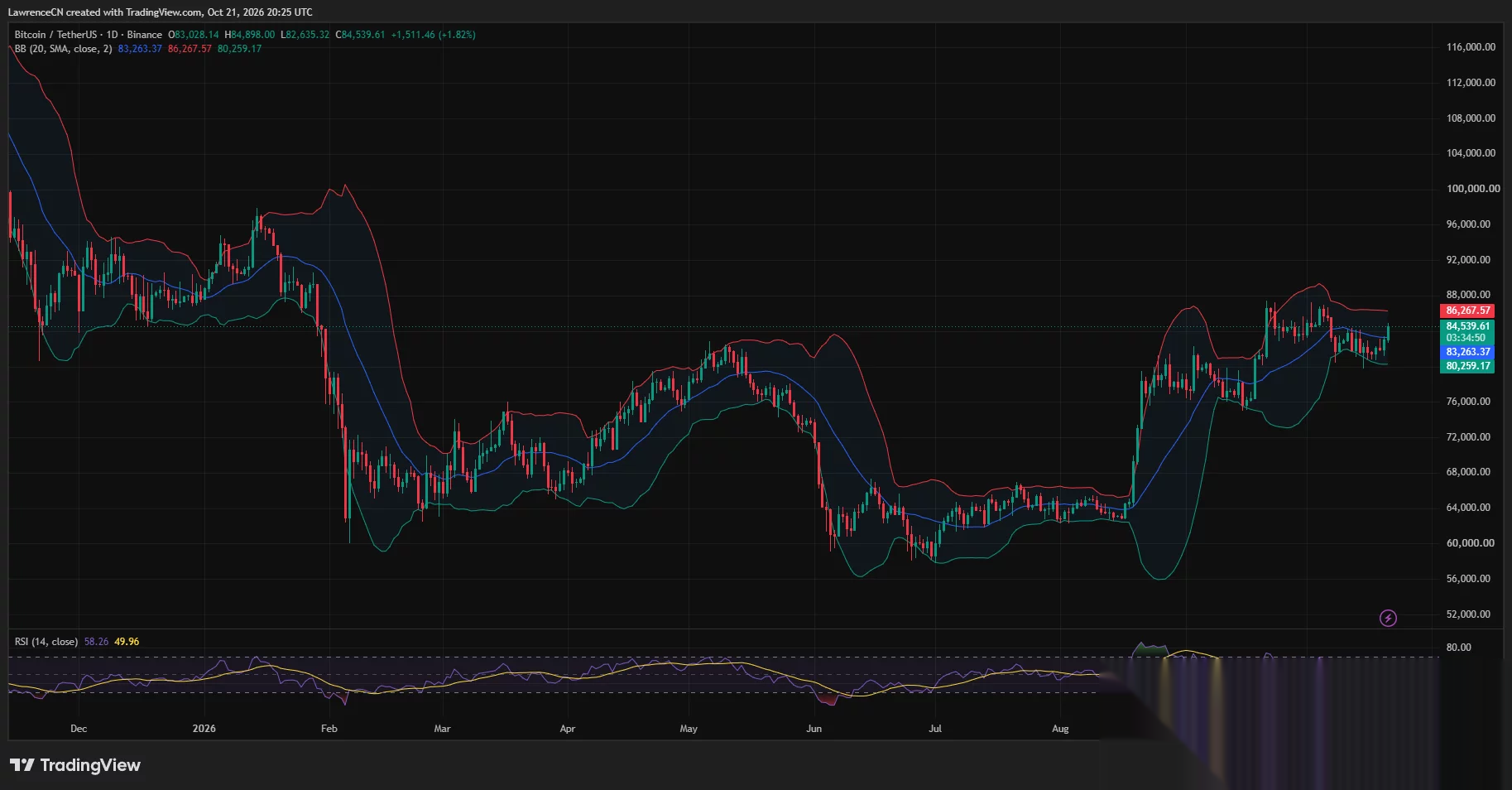The height and width of the screenshot is (790, 1512).
Task: Click the TradingView logo icon
Action: 22,765
